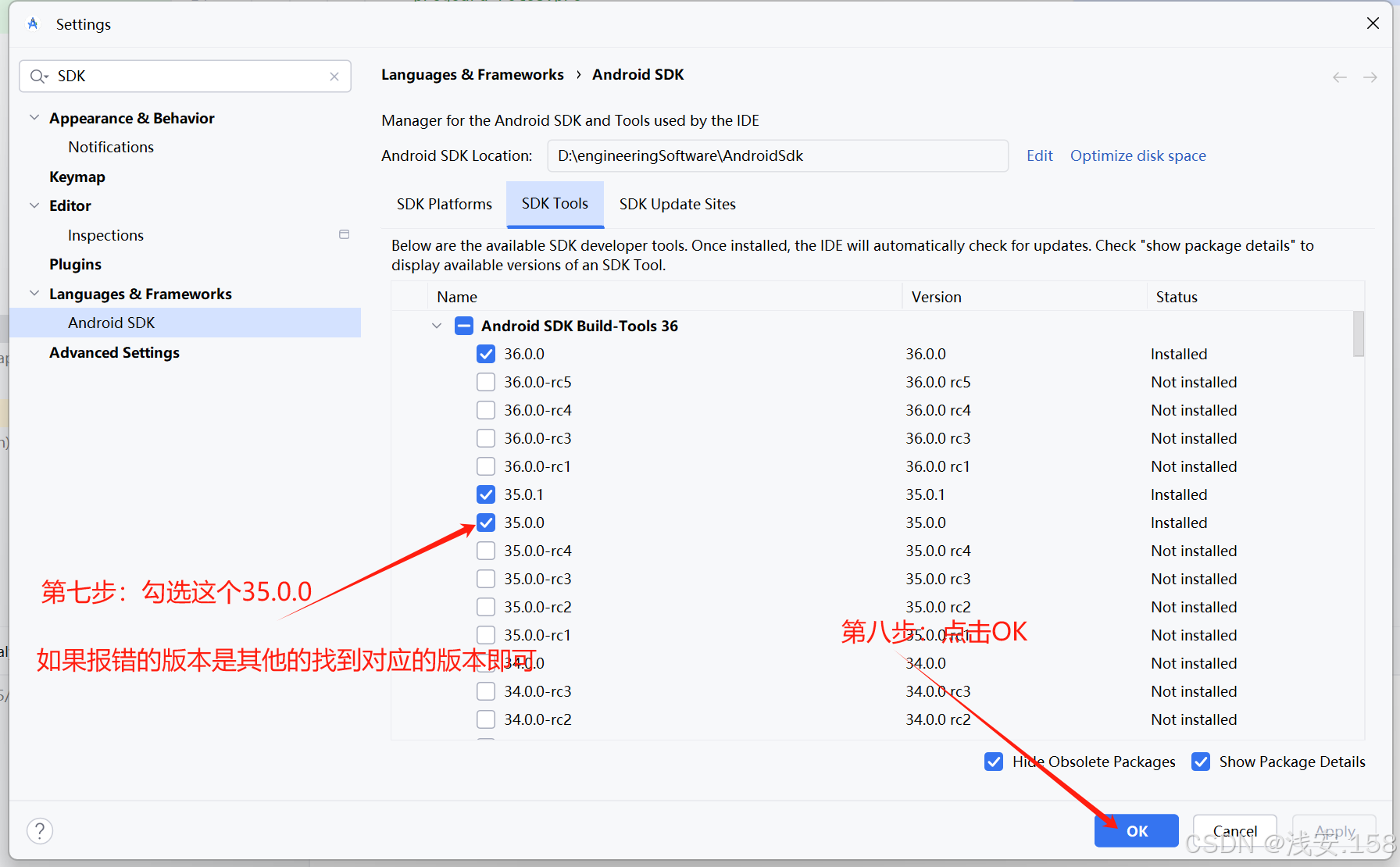Clear the SDK search field

click(334, 77)
